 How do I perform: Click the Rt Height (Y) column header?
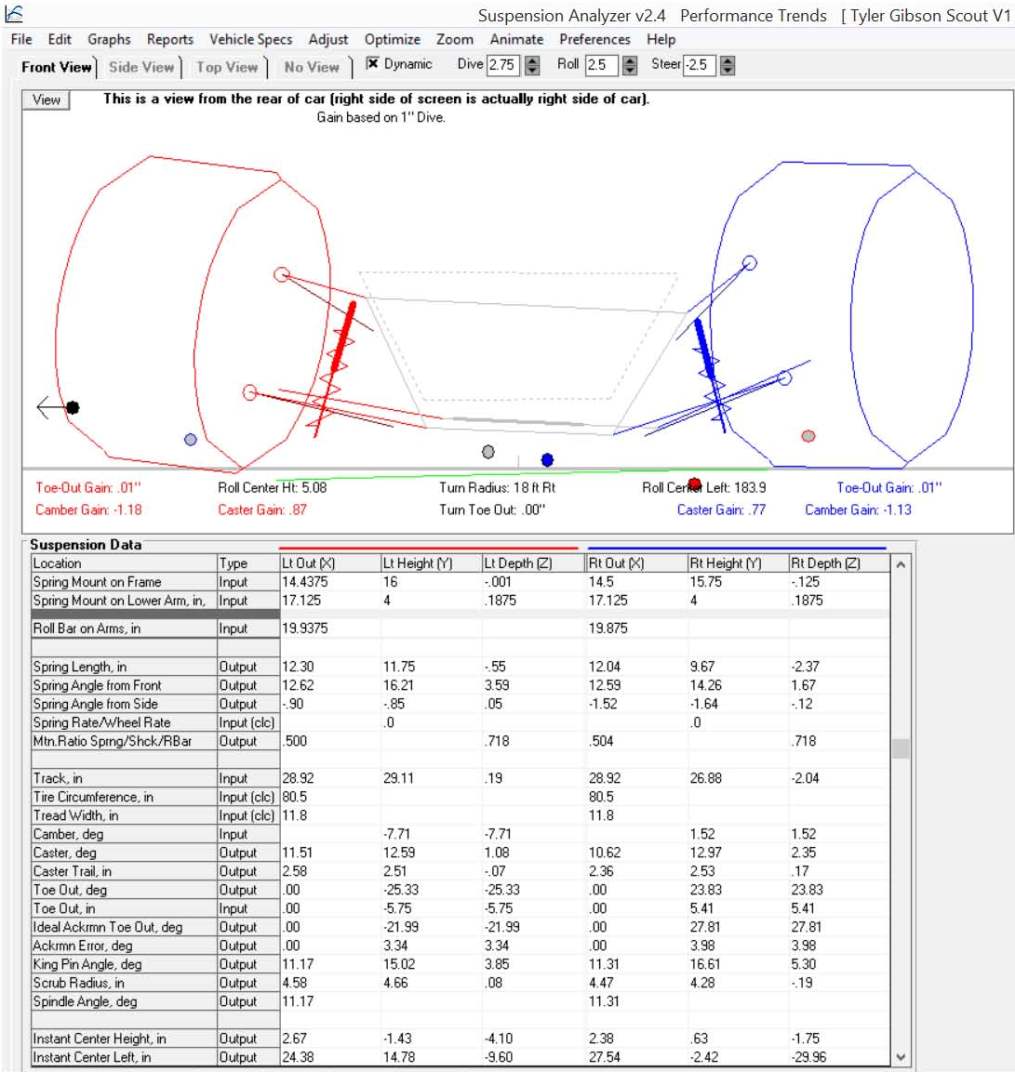(738, 563)
